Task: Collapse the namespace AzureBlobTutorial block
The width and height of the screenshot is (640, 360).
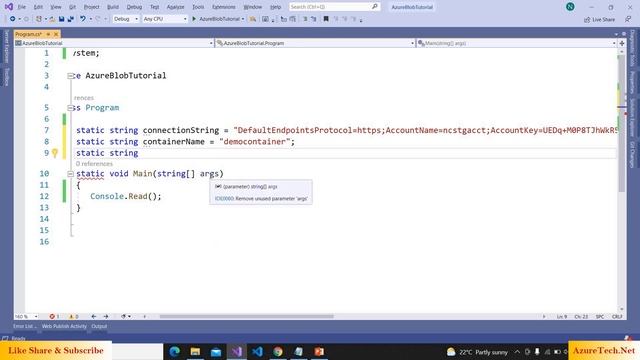Action: tap(70, 76)
